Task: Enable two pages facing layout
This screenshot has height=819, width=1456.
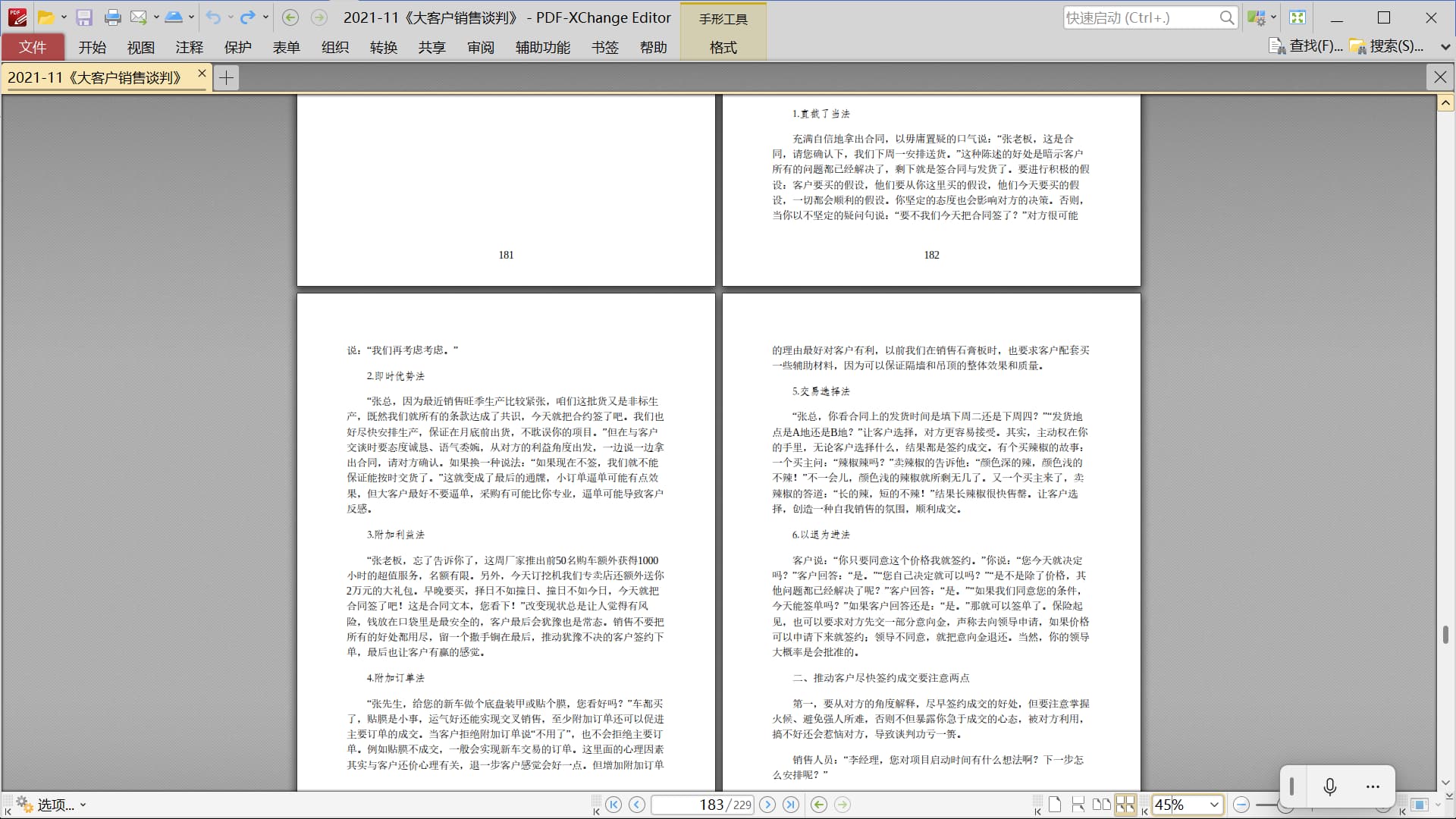Action: coord(1101,805)
